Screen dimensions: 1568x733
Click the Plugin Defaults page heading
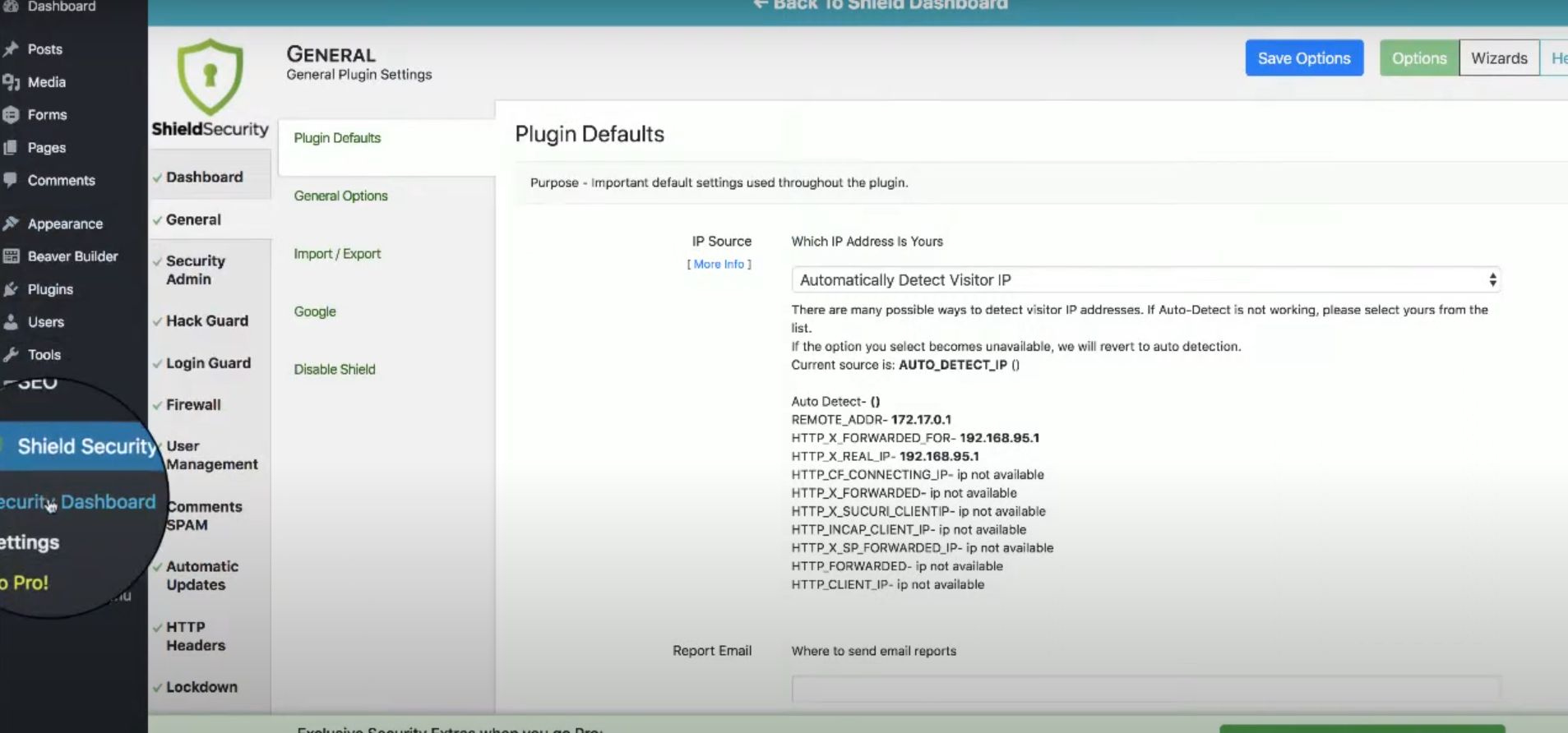point(590,134)
